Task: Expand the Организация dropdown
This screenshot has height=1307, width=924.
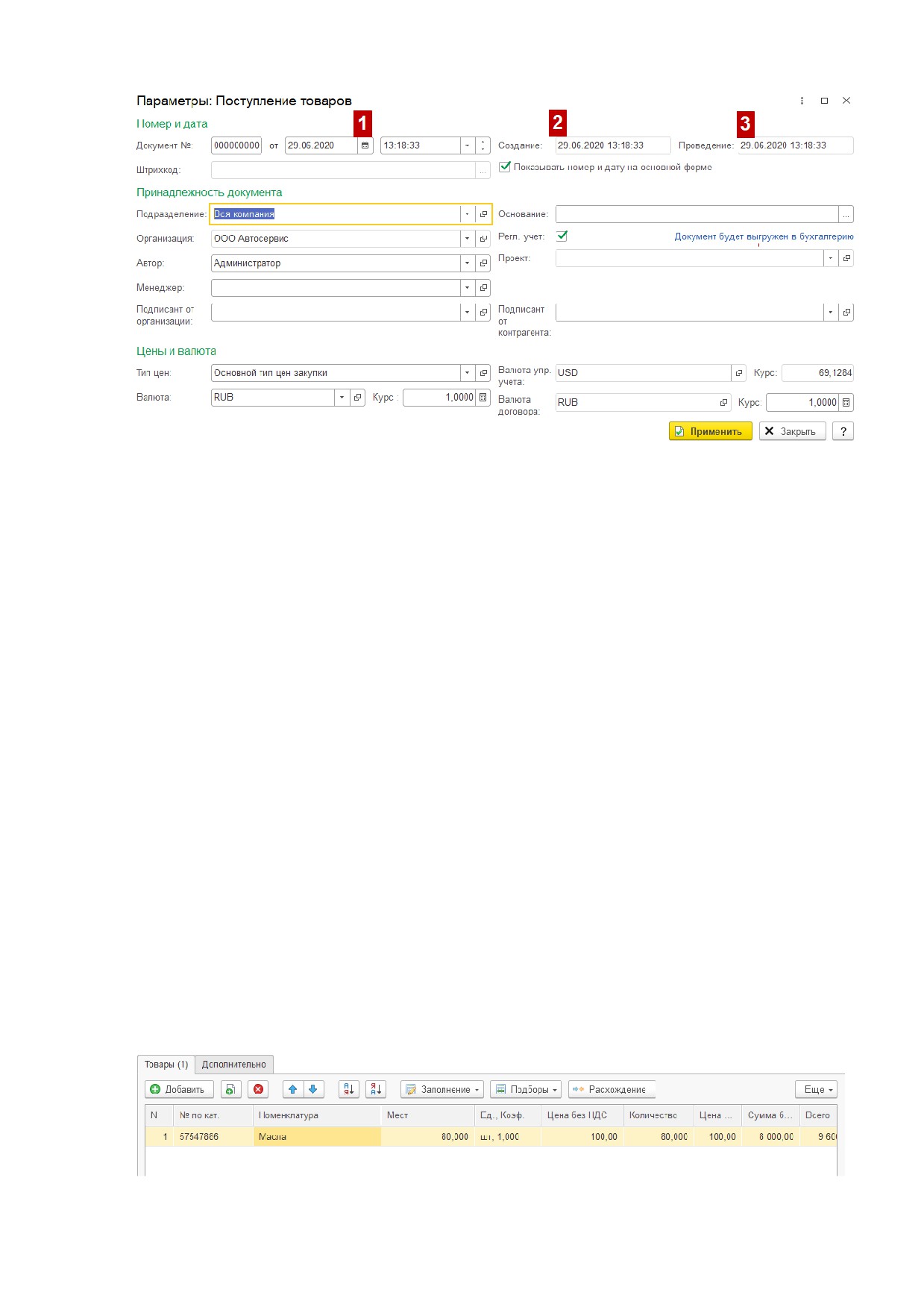Action: pos(468,239)
